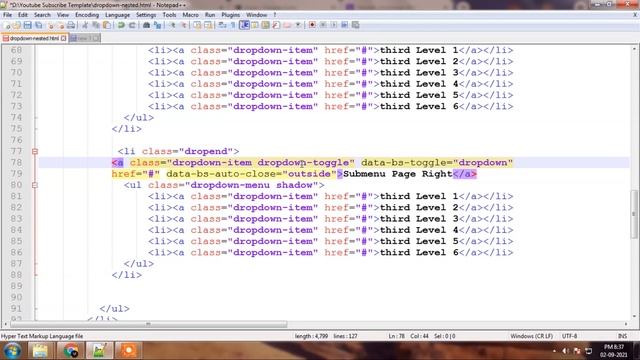Screen dimensions: 640x360
Task: Open the Edit menu
Action: pyautogui.click(x=23, y=15)
